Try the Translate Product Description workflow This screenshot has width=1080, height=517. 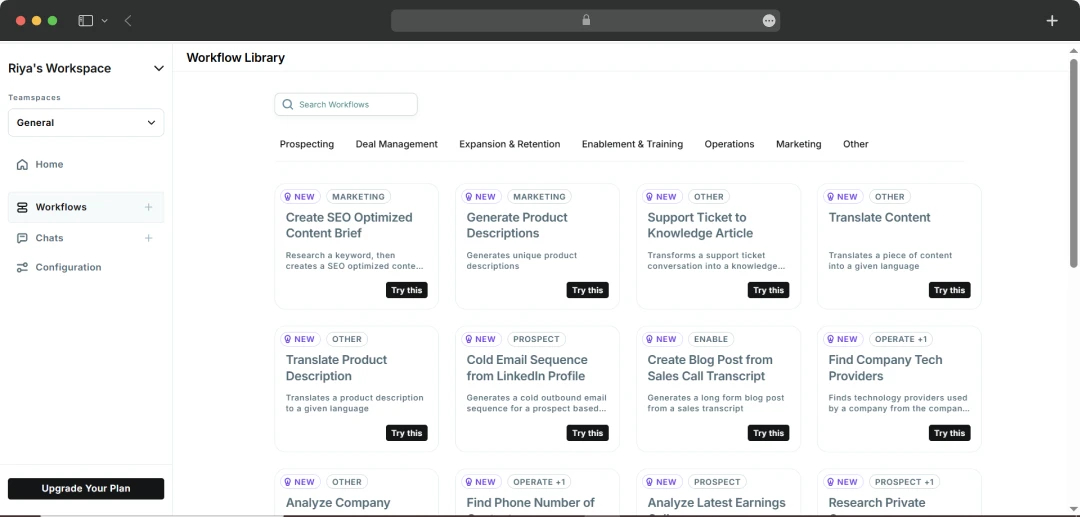(406, 433)
